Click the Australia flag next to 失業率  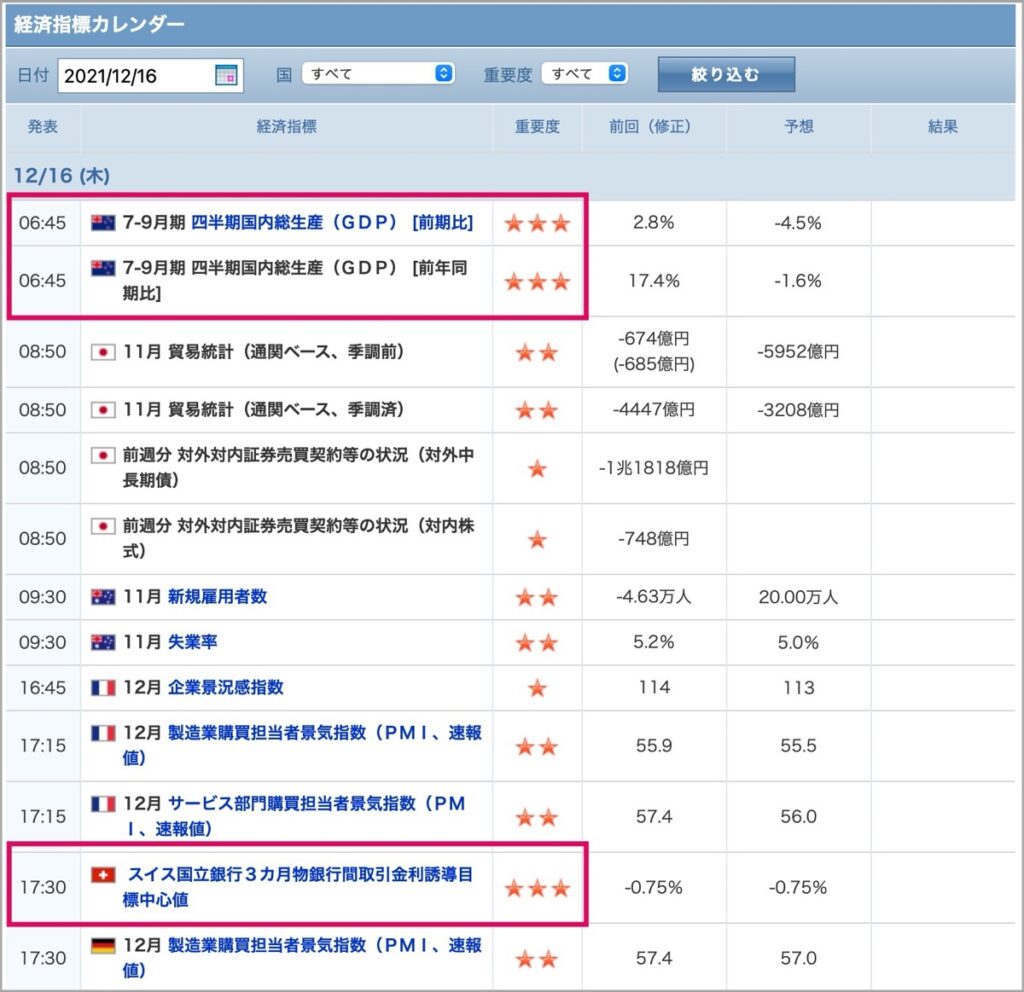point(103,643)
